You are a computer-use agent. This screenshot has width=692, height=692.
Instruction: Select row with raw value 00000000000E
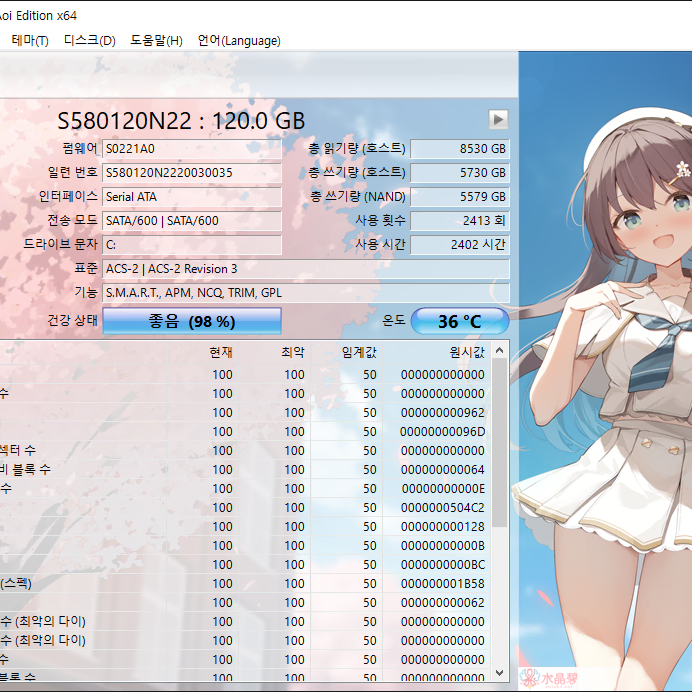coord(245,489)
